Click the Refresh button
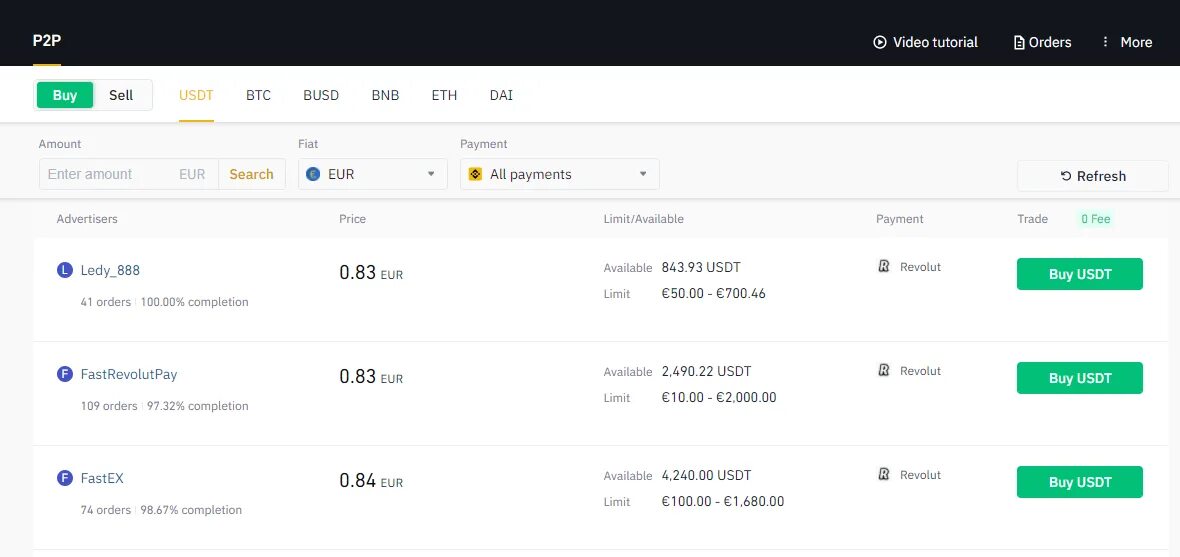Viewport: 1180px width, 557px height. tap(1093, 176)
